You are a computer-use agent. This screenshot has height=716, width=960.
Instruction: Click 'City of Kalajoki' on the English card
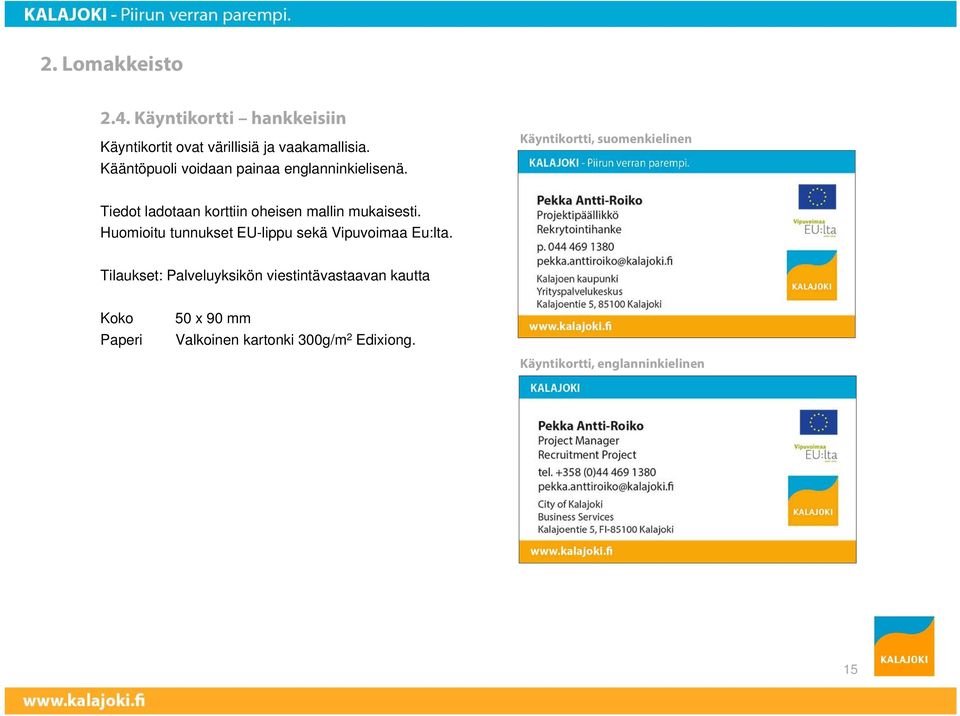[570, 505]
